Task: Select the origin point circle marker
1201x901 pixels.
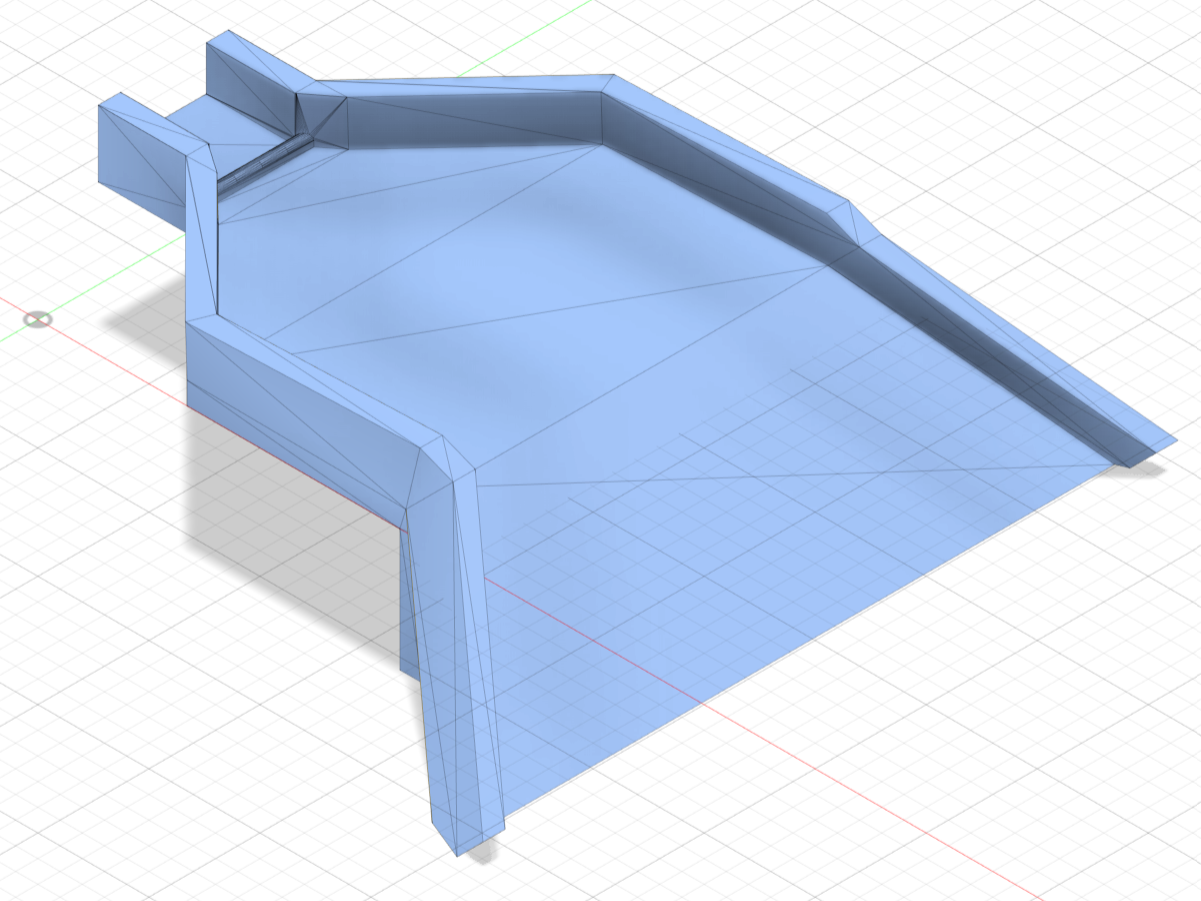Action: (38, 319)
